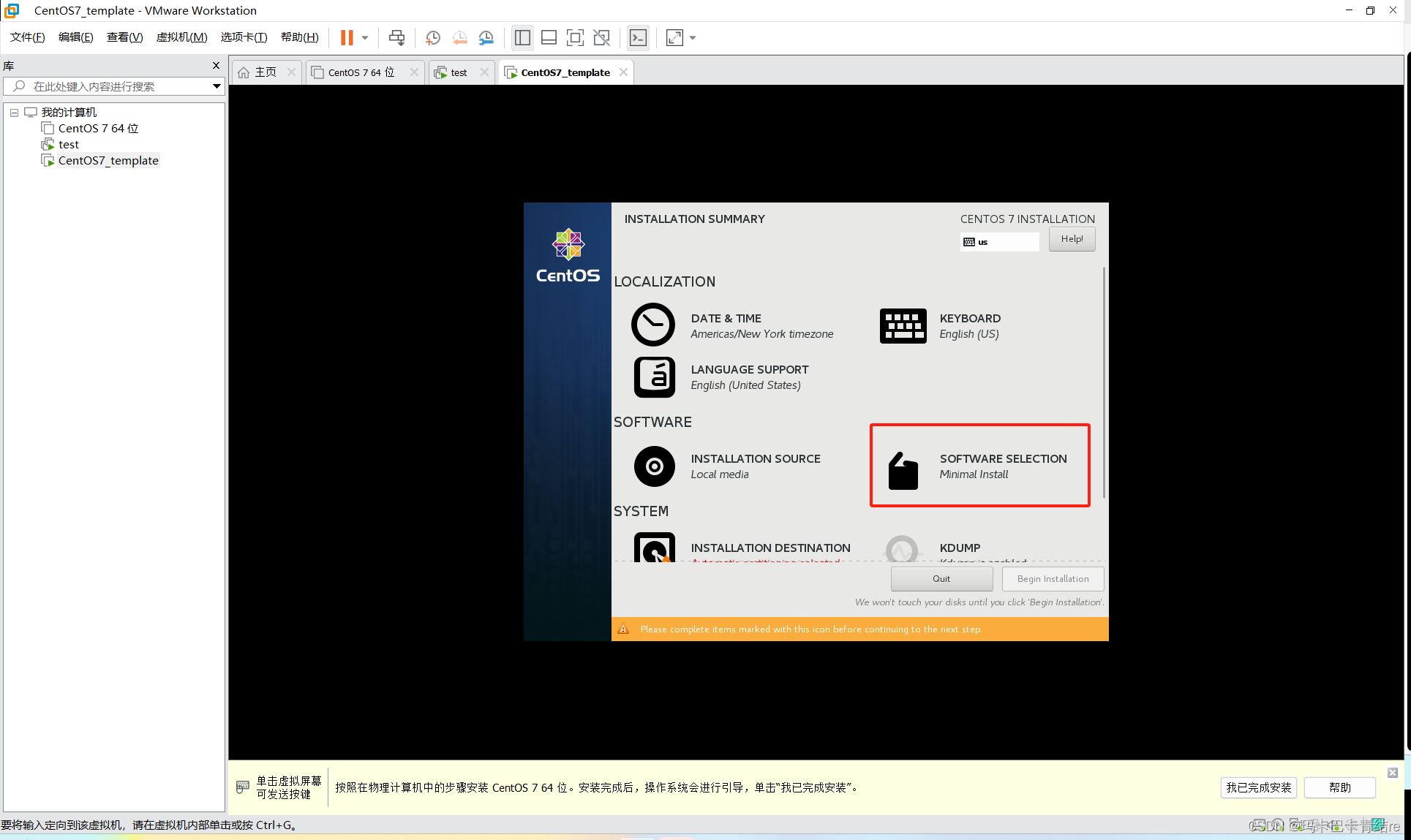Enter full screen mode
1411x840 pixels.
575,38
